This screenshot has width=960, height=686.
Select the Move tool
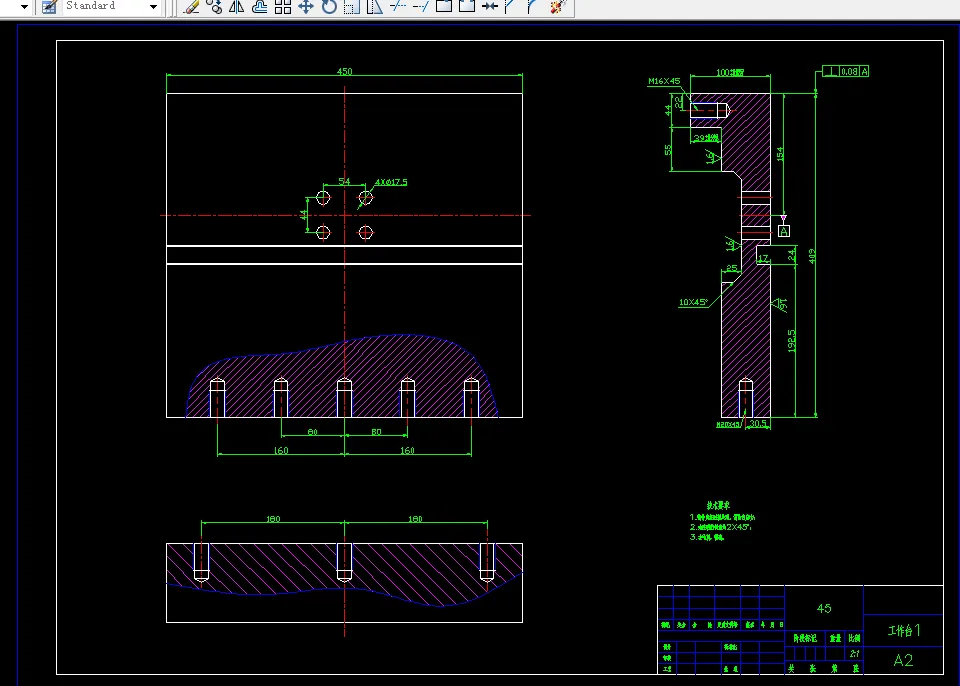[x=306, y=7]
